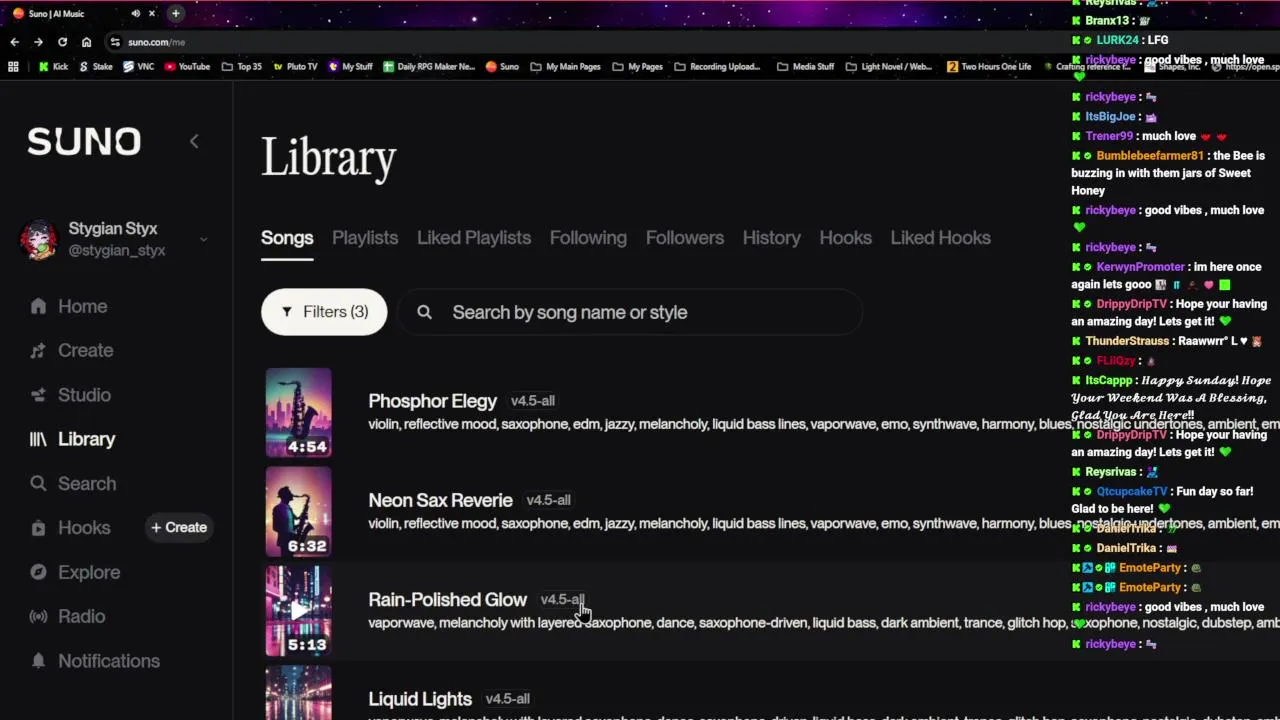This screenshot has height=720, width=1280.
Task: Click the browser forward arrow
Action: click(38, 42)
